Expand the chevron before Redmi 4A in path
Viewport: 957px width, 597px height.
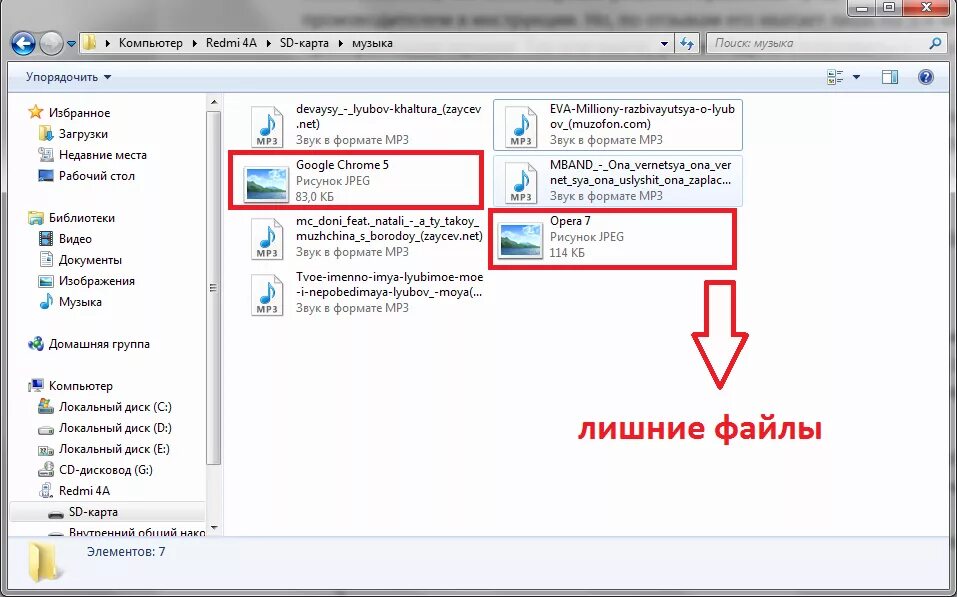195,43
